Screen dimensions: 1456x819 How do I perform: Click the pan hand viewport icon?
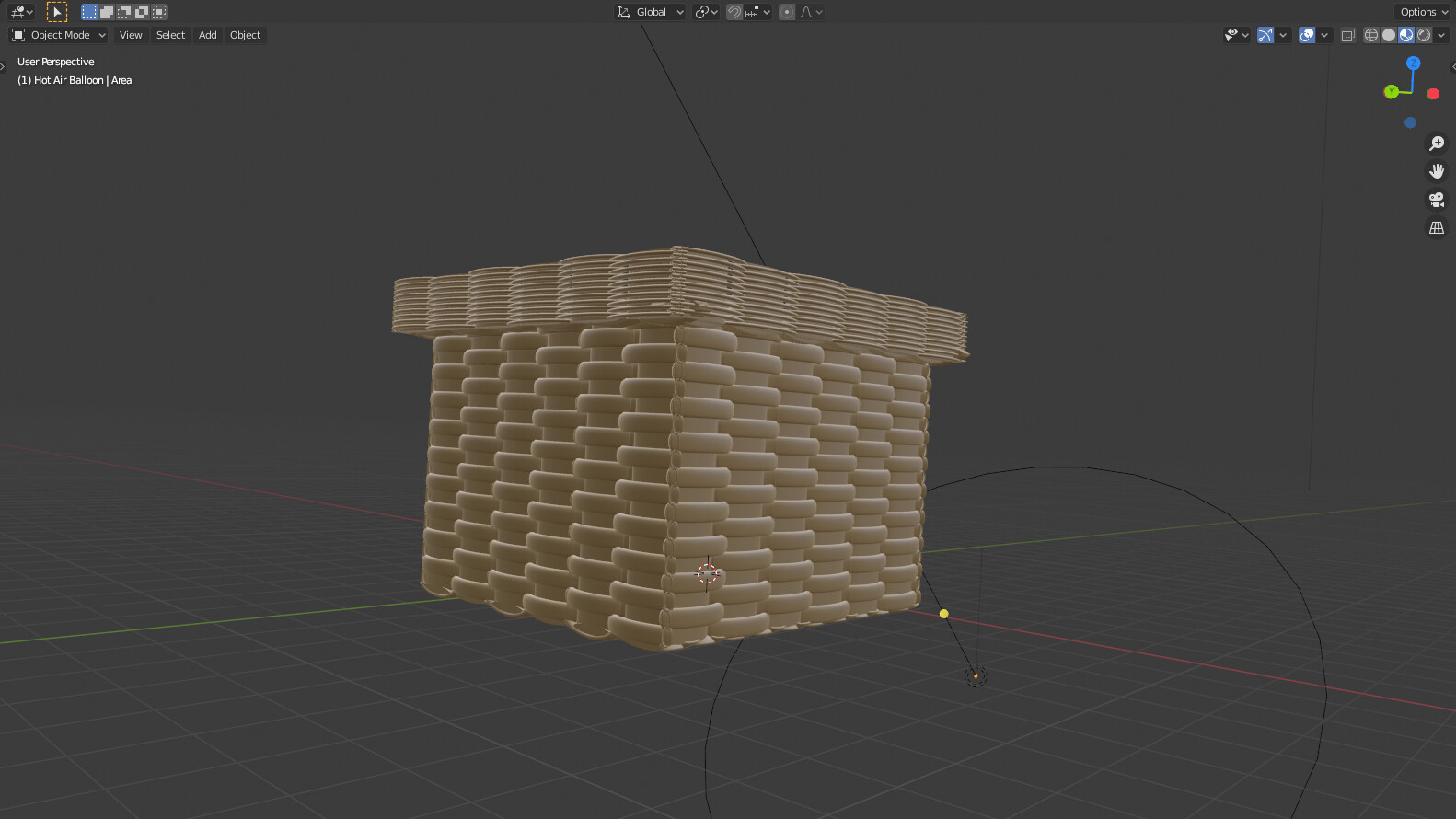(x=1436, y=171)
